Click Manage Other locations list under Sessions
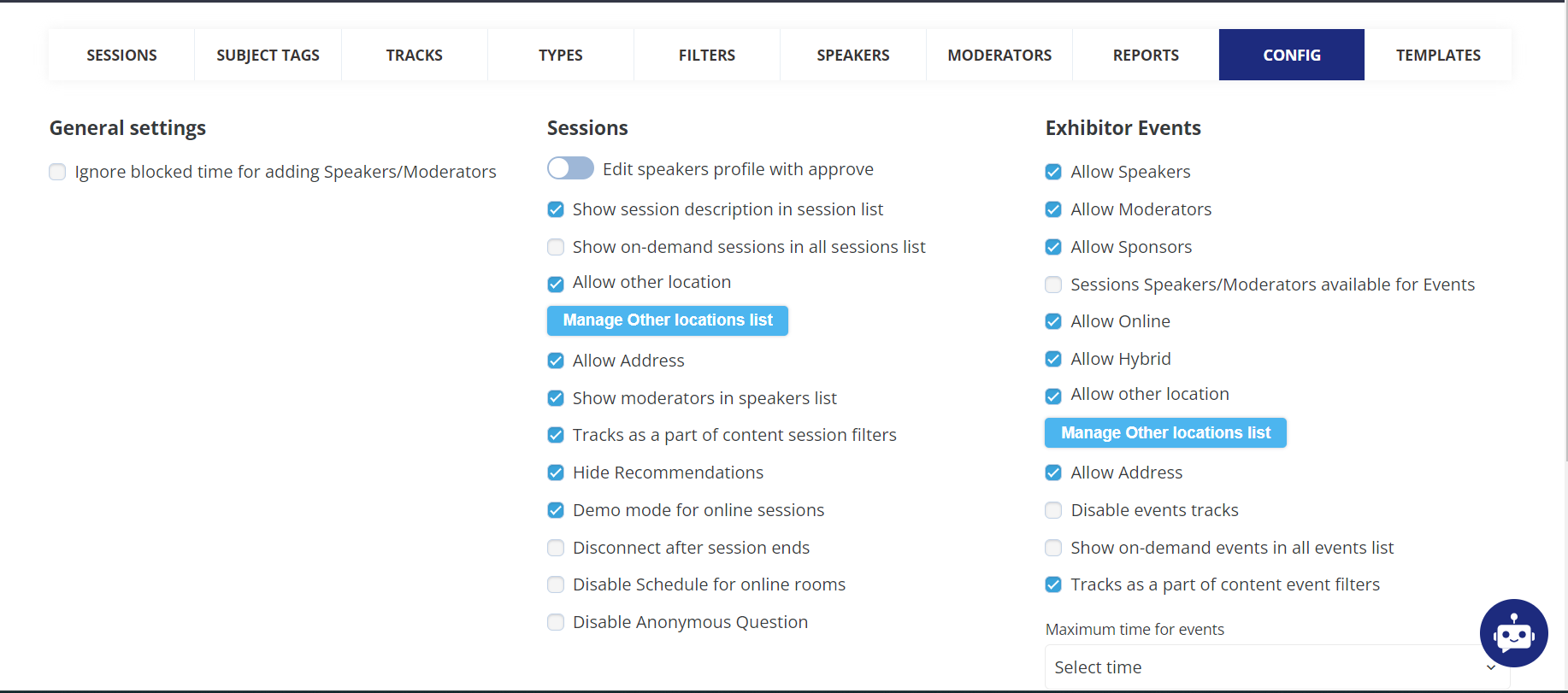 pos(668,320)
